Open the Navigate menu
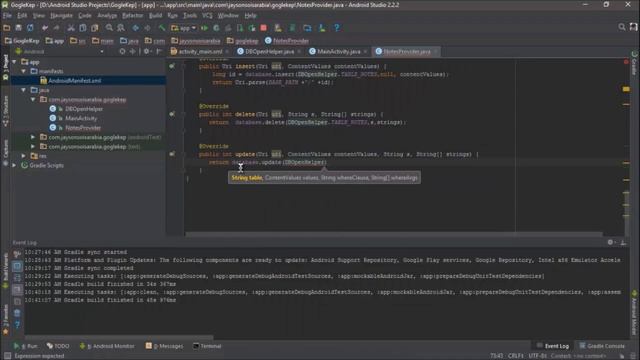The width and height of the screenshot is (640, 360). pyautogui.click(x=61, y=16)
